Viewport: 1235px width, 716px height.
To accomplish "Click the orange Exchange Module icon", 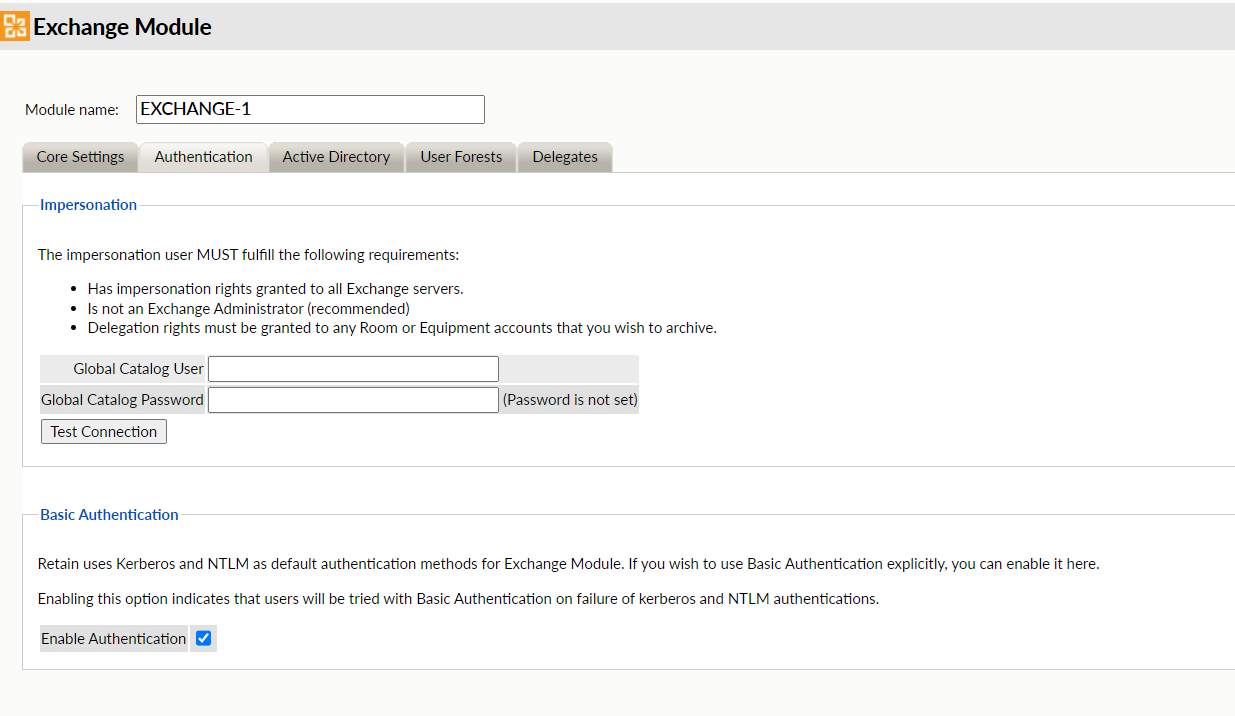I will (15, 26).
